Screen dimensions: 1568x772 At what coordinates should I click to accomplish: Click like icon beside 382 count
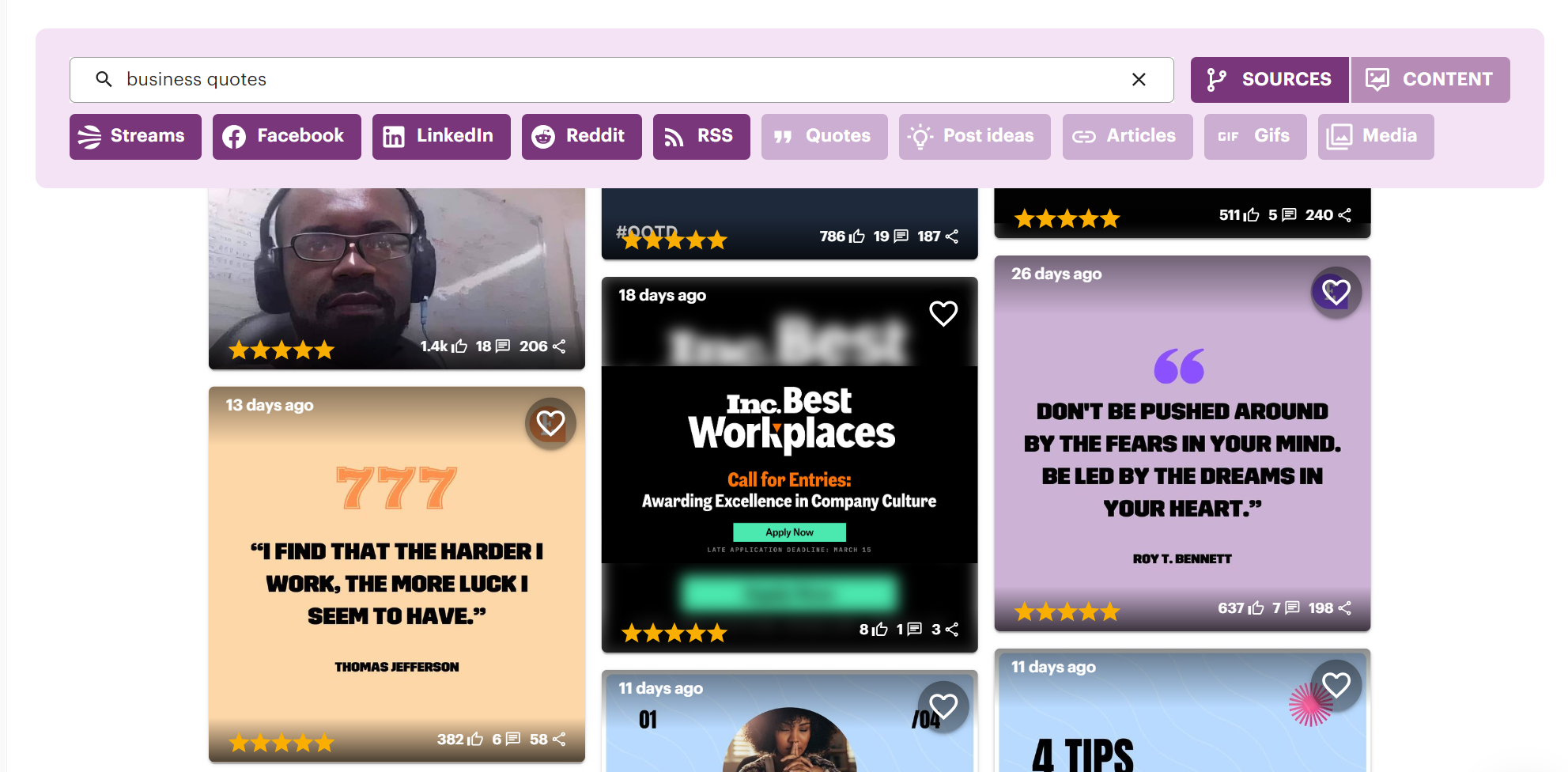click(475, 740)
